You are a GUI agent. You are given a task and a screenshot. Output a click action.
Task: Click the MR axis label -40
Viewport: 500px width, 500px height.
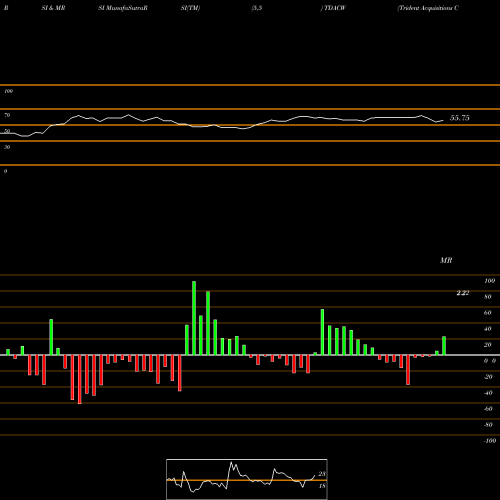488,393
